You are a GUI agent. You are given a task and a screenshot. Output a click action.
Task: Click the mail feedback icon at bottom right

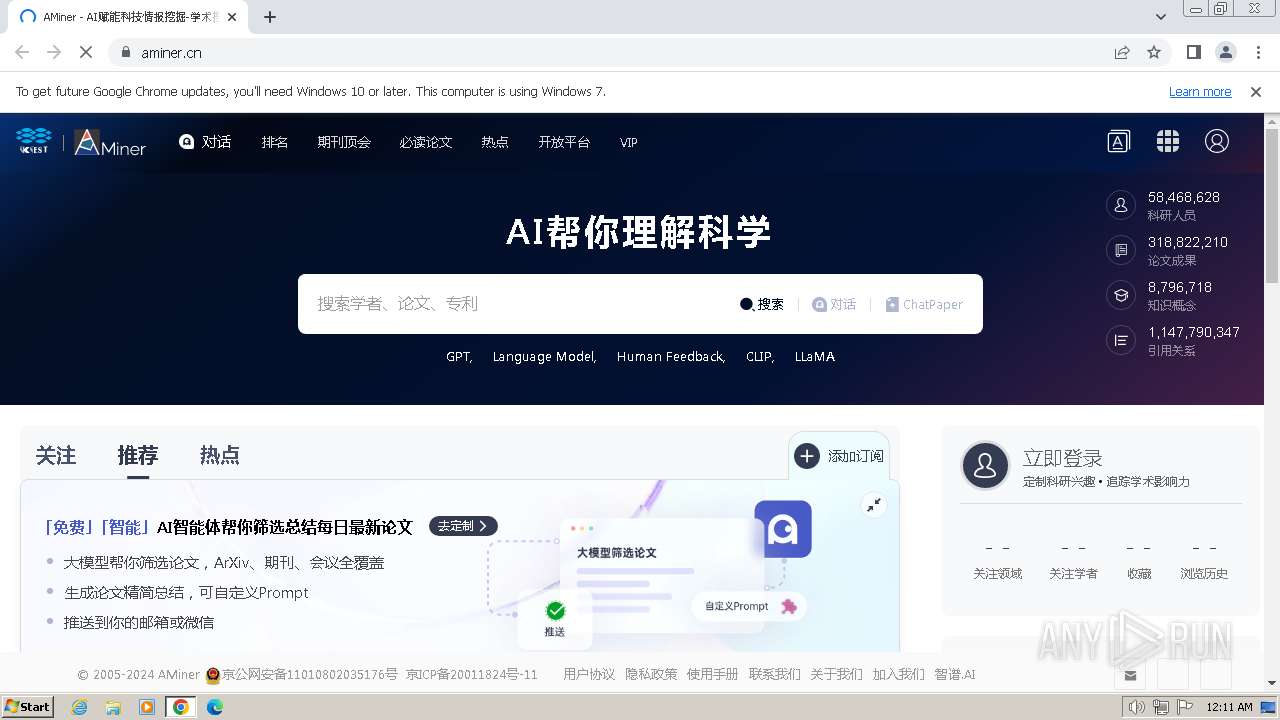coord(1130,676)
